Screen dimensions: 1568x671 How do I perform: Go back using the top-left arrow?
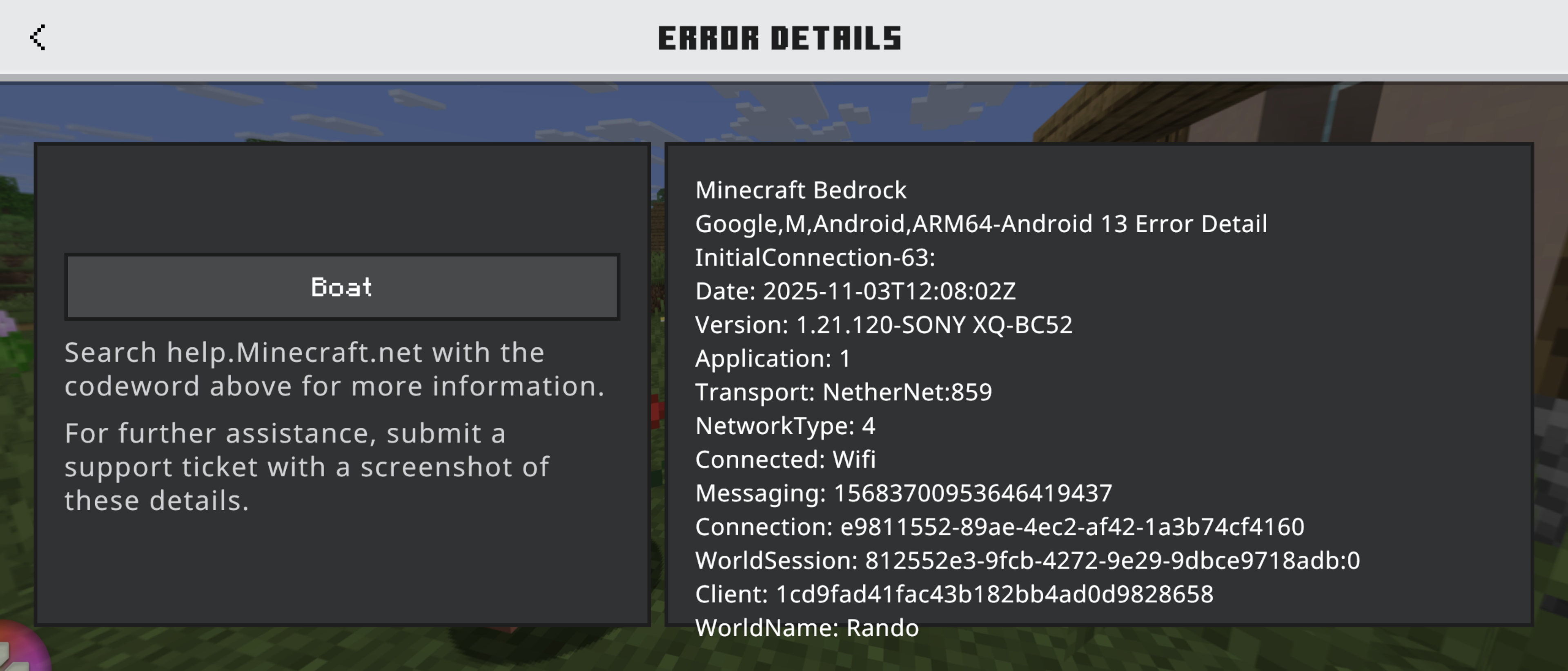[38, 38]
